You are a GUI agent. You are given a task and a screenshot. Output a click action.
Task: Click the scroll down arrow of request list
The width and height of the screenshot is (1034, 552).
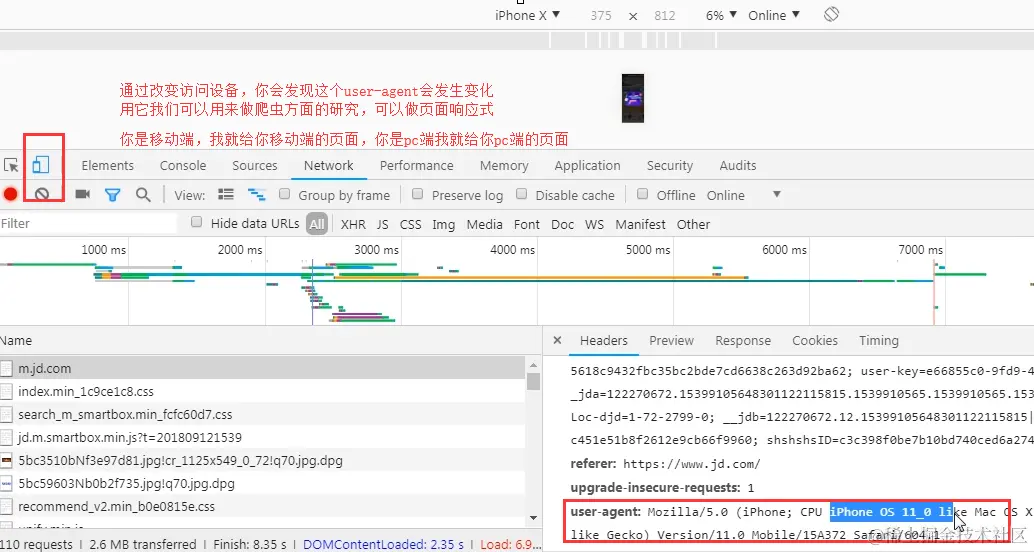point(533,518)
